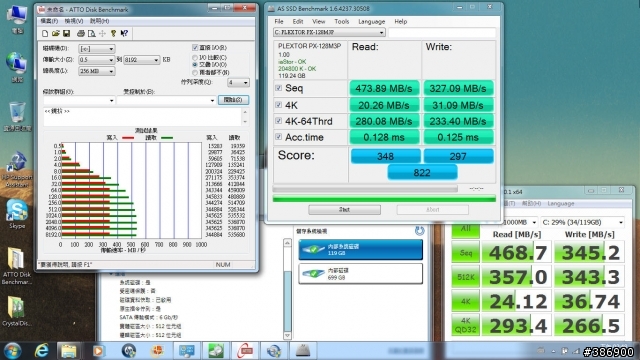Select the 699 GB internal disk entry
The height and width of the screenshot is (360, 640).
[360, 273]
